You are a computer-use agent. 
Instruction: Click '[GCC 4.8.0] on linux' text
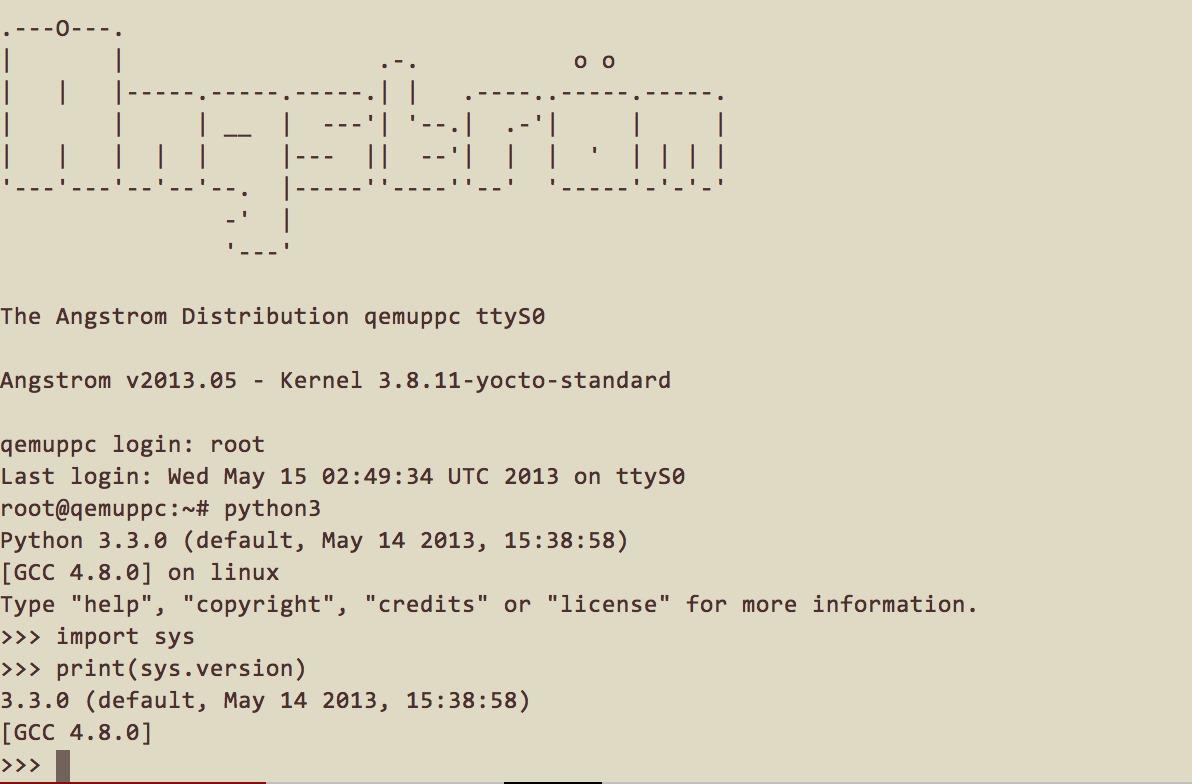pyautogui.click(x=140, y=572)
